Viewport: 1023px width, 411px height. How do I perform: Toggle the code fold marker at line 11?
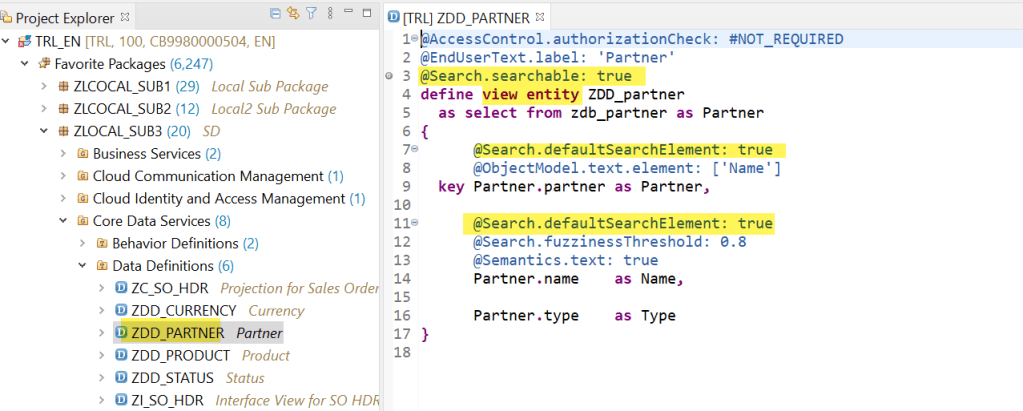coord(414,223)
